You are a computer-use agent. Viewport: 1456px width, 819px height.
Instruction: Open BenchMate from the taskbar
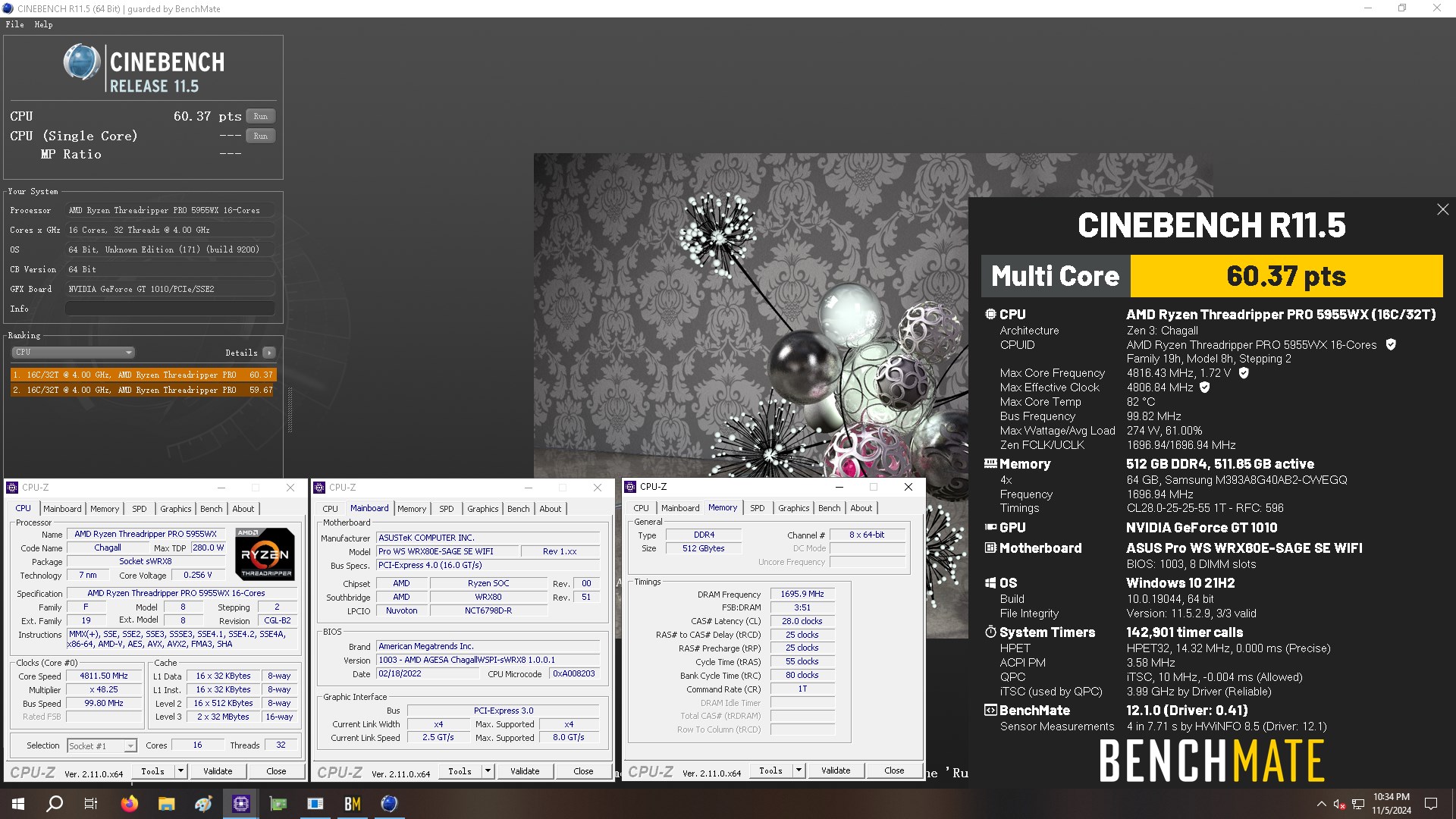[353, 804]
